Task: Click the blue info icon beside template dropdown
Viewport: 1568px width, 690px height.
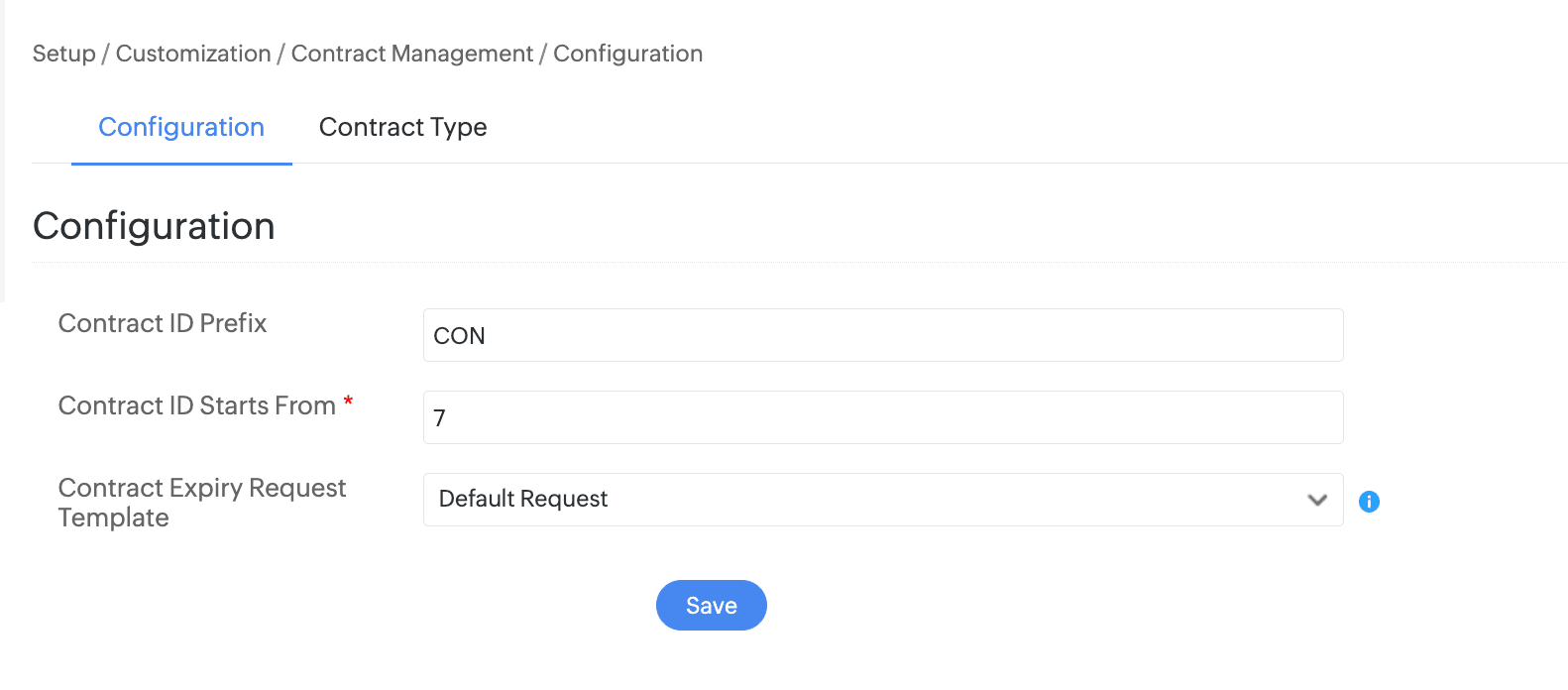Action: tap(1369, 502)
